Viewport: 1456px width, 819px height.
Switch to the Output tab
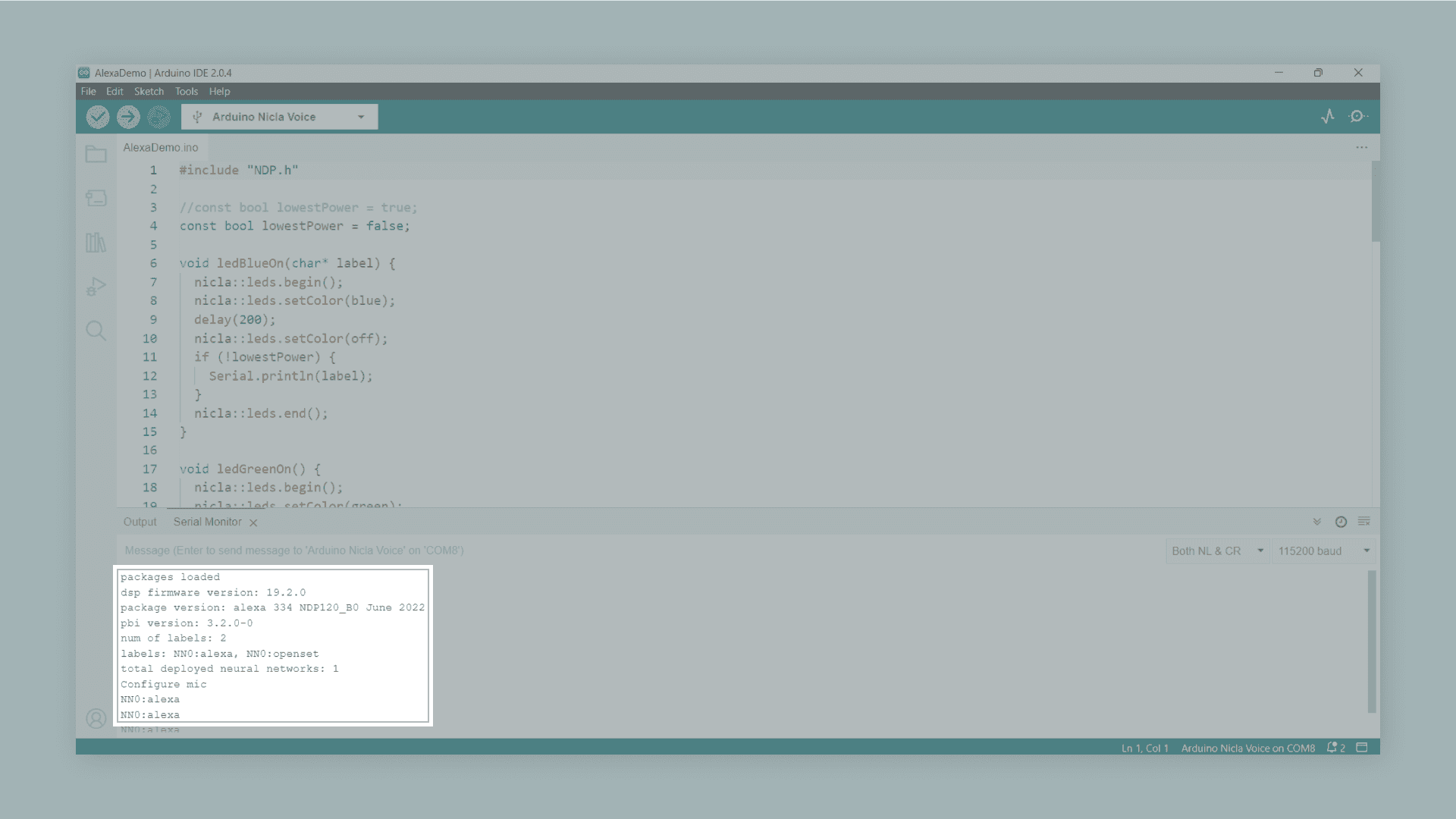click(140, 522)
